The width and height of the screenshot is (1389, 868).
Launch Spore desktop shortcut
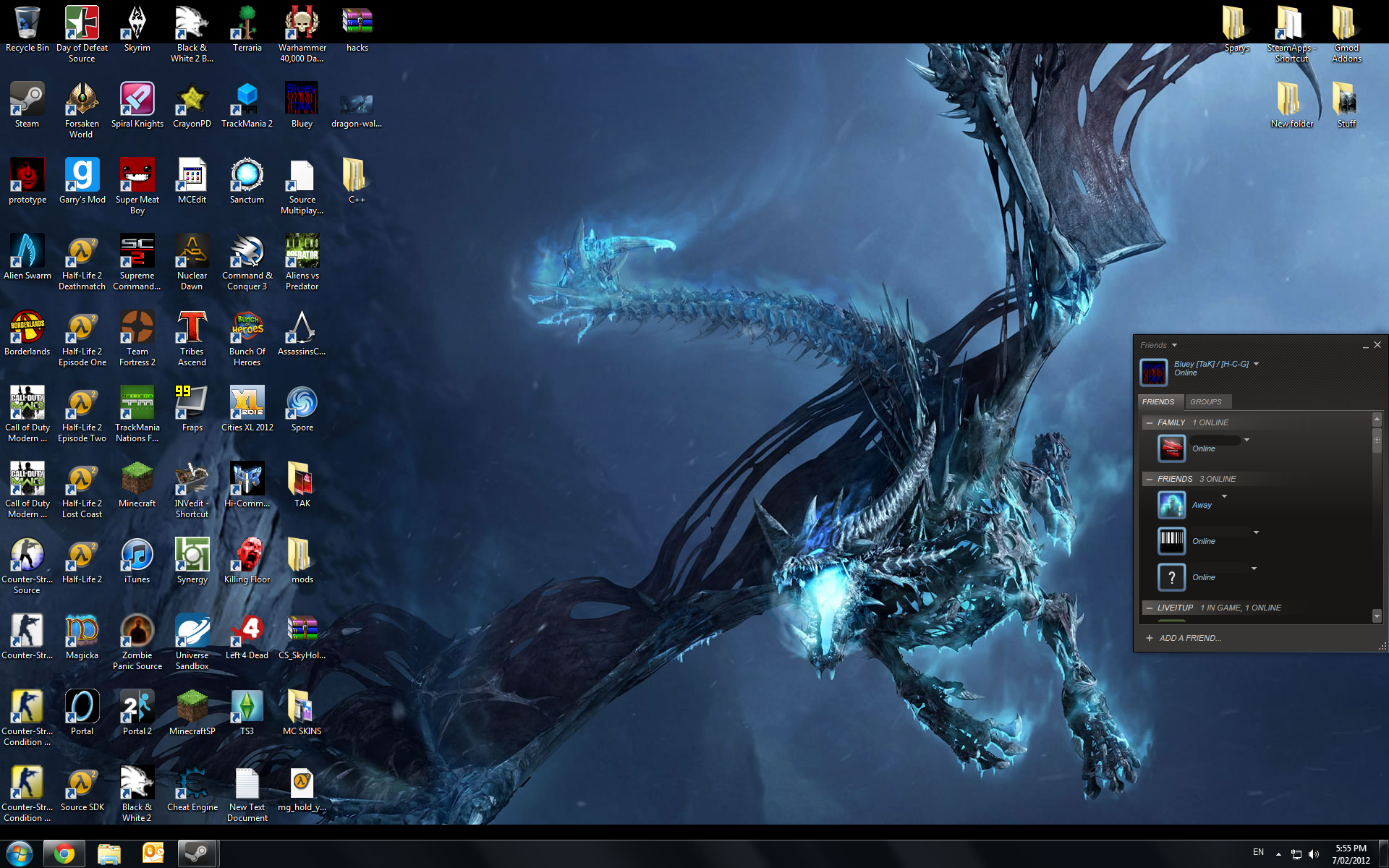[x=302, y=409]
